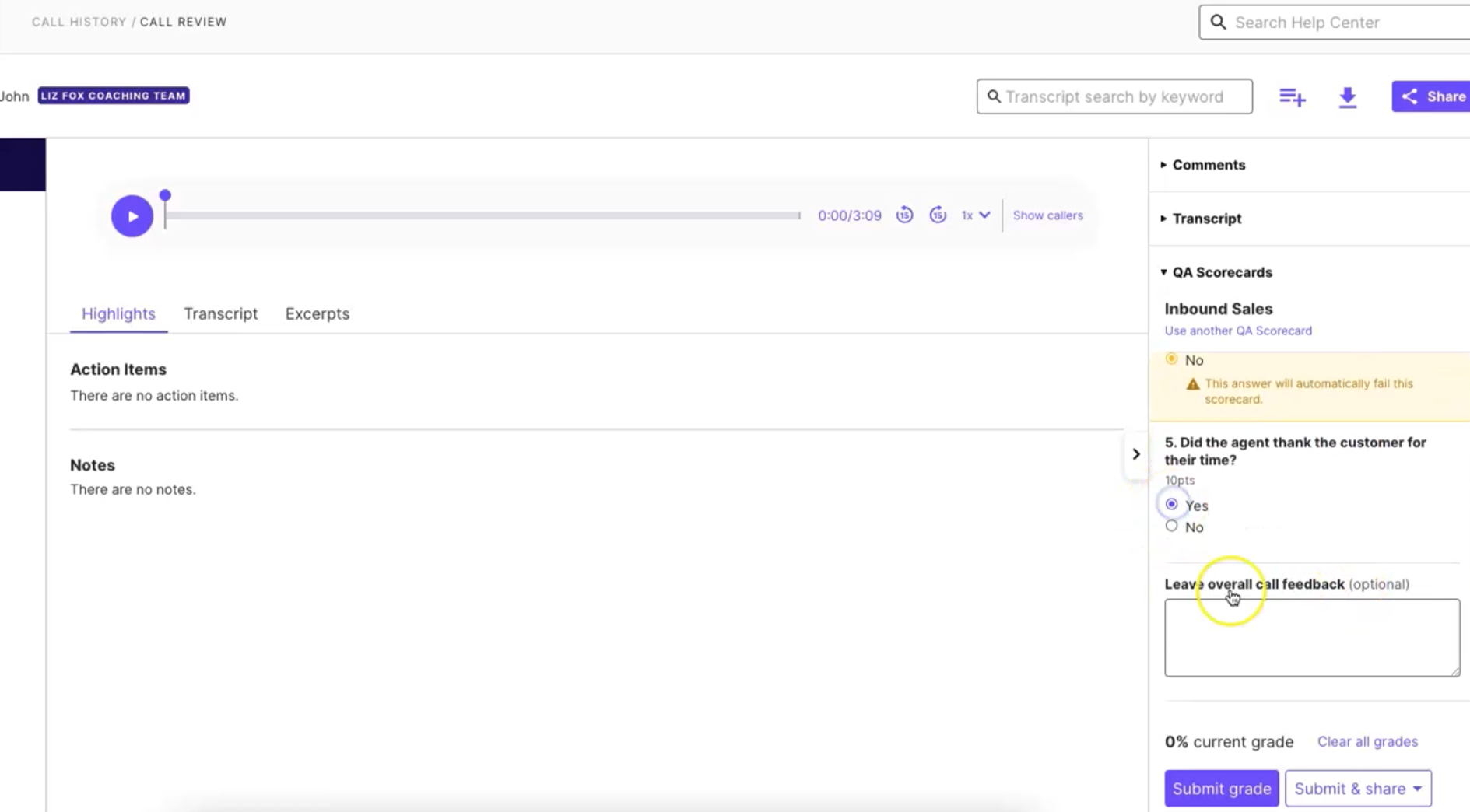
Task: Click the Action Items heading
Action: [118, 369]
